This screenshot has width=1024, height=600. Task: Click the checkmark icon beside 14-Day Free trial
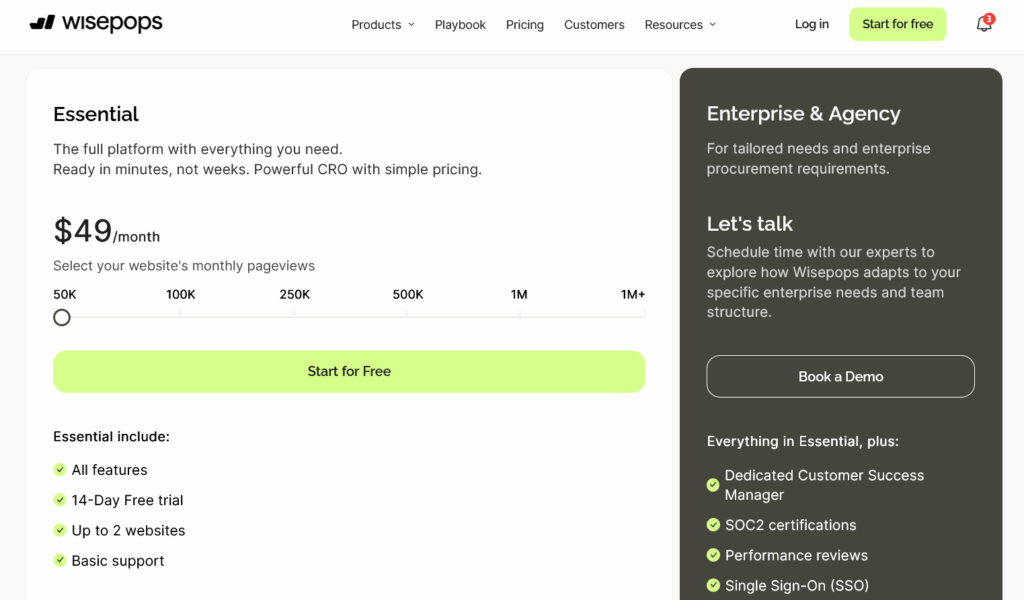tap(60, 500)
